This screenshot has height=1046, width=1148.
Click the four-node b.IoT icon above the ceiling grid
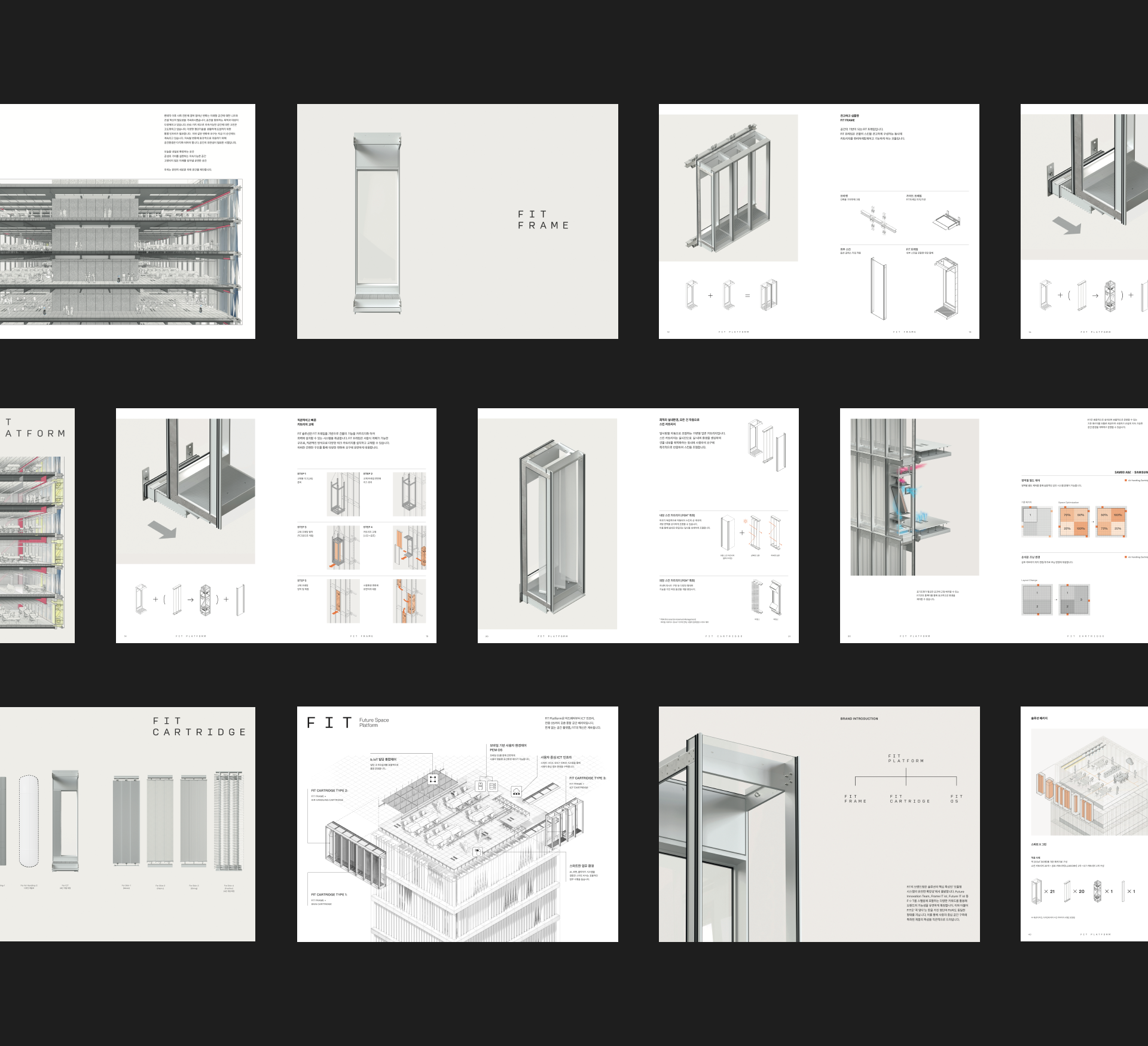[x=433, y=779]
